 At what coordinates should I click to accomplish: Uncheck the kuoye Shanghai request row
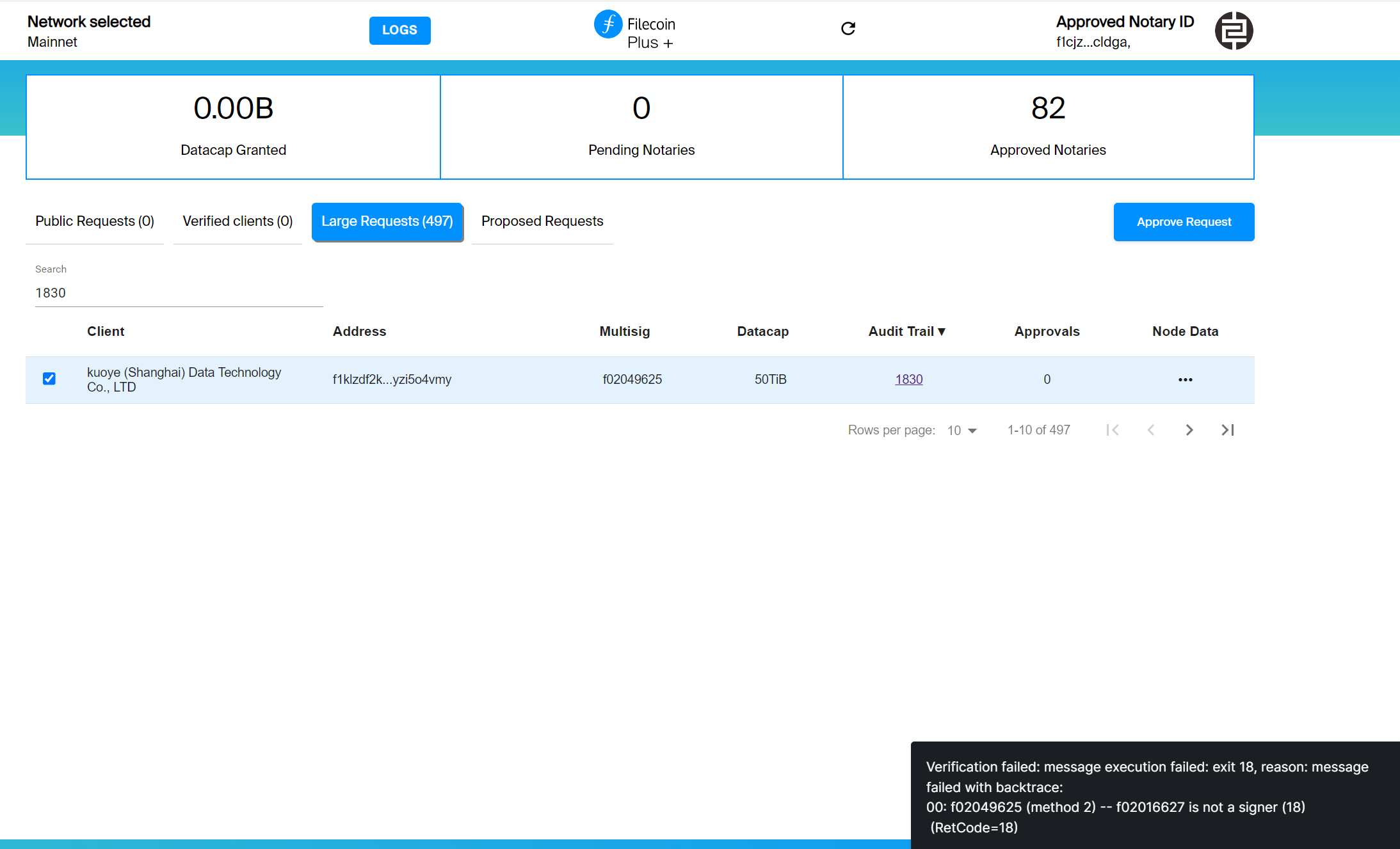coord(49,379)
